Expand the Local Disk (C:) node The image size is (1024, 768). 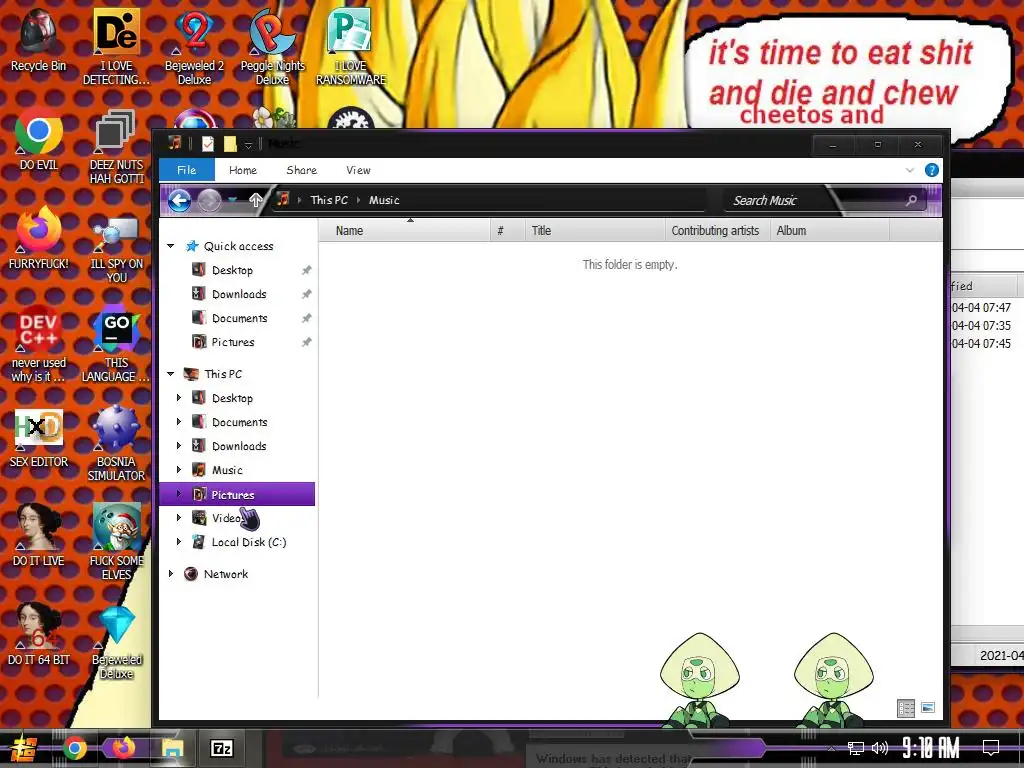coord(179,542)
